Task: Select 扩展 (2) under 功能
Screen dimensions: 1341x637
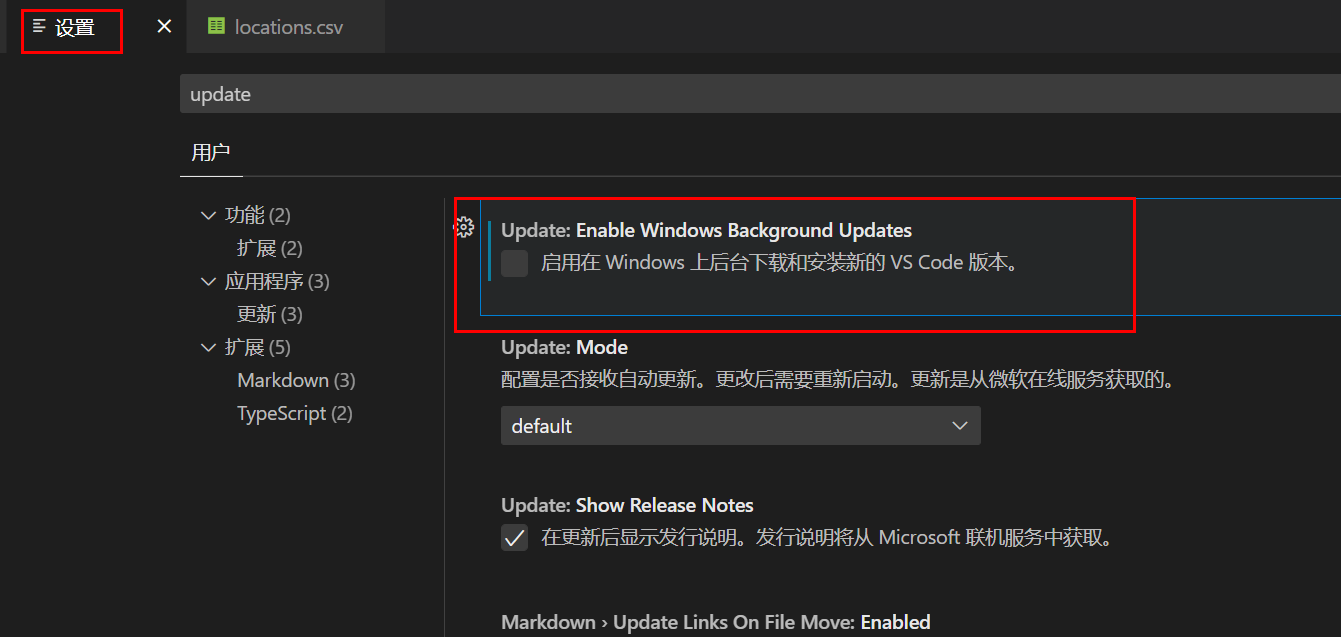Action: click(269, 248)
